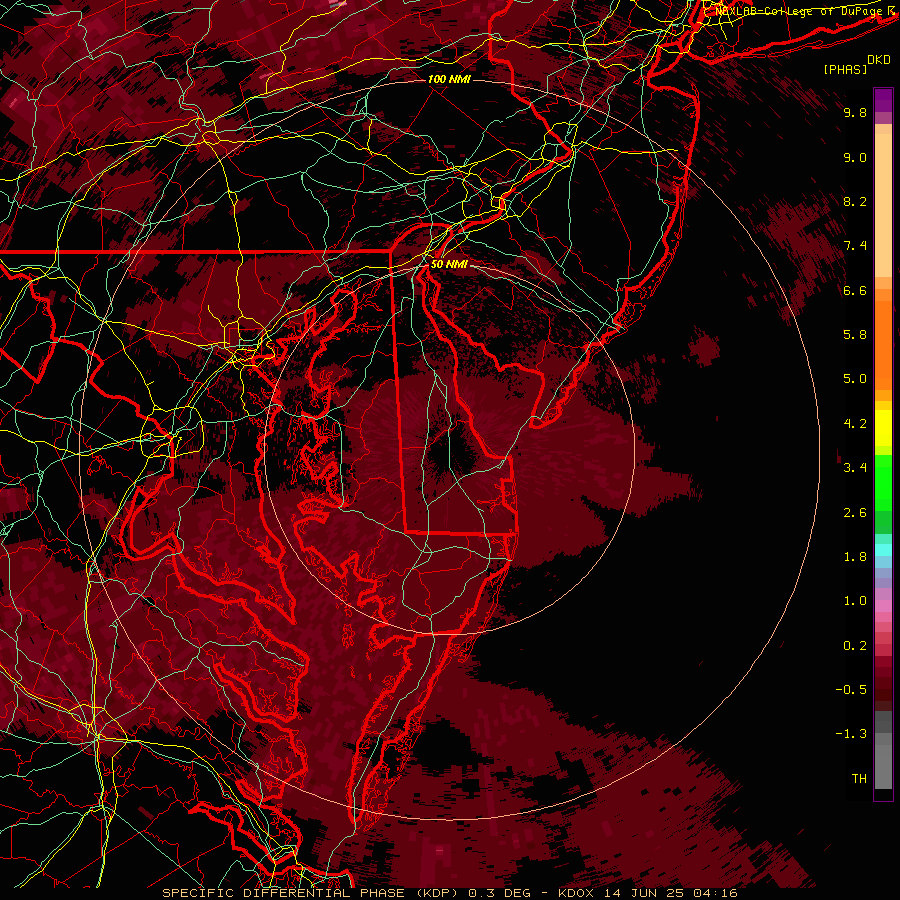Screen dimensions: 900x900
Task: Click the 0.3 DEG elevation text in footer
Action: [x=500, y=893]
